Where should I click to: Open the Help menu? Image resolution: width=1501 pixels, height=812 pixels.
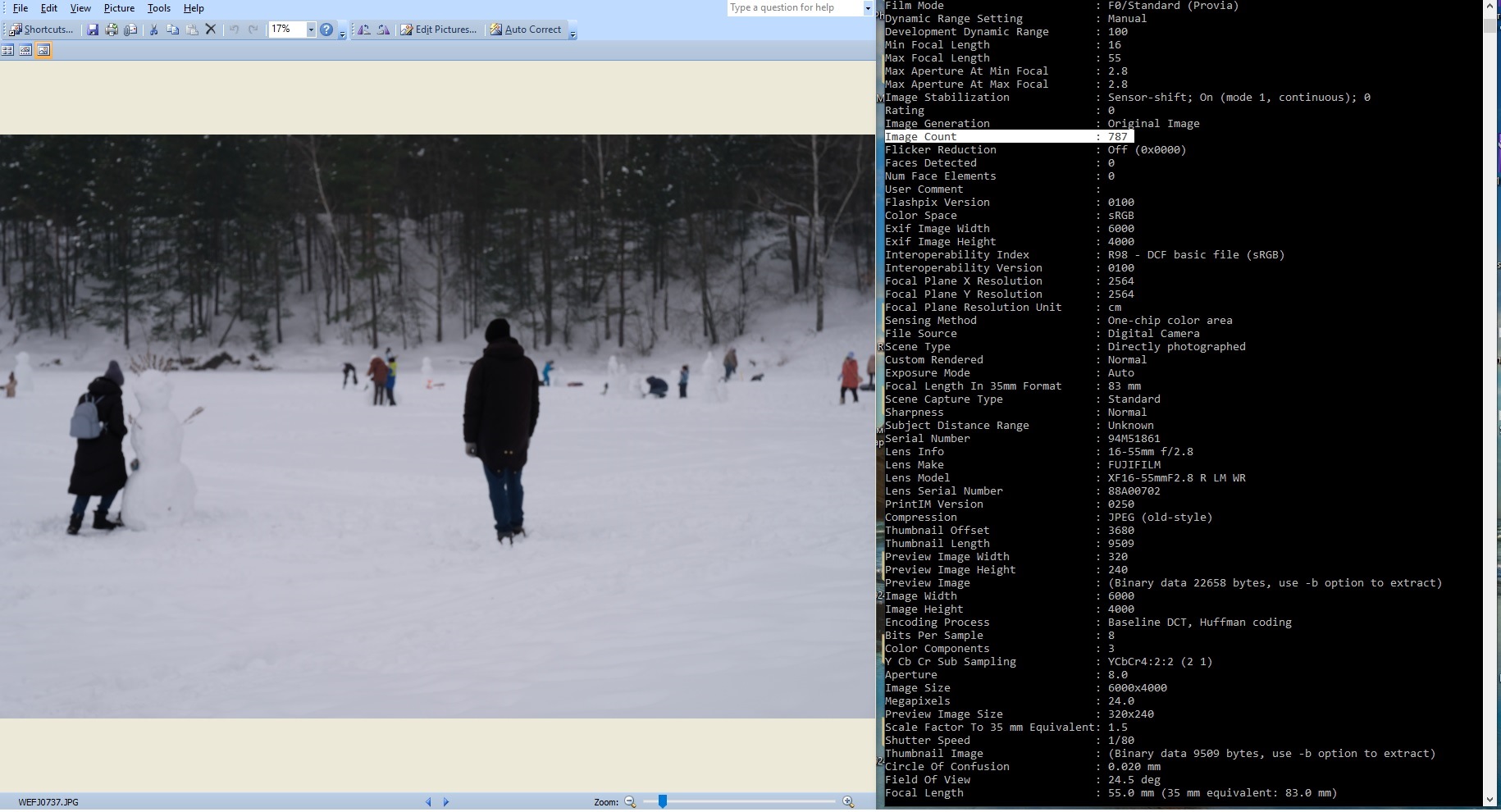[x=194, y=8]
